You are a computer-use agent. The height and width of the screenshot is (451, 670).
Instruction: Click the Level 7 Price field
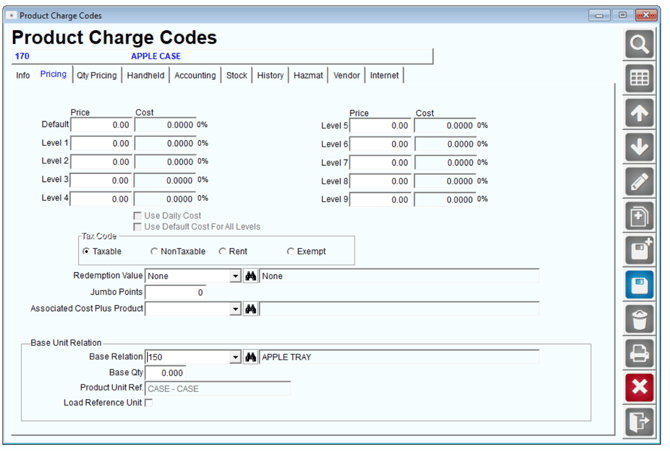click(380, 163)
